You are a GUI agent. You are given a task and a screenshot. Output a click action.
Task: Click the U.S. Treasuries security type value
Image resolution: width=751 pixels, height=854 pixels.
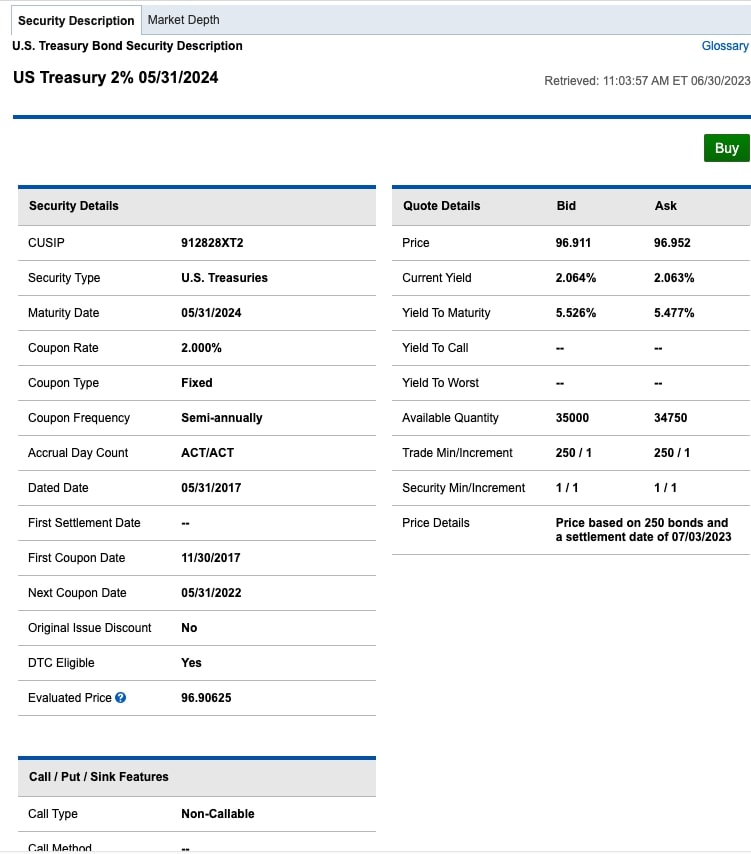coord(224,278)
